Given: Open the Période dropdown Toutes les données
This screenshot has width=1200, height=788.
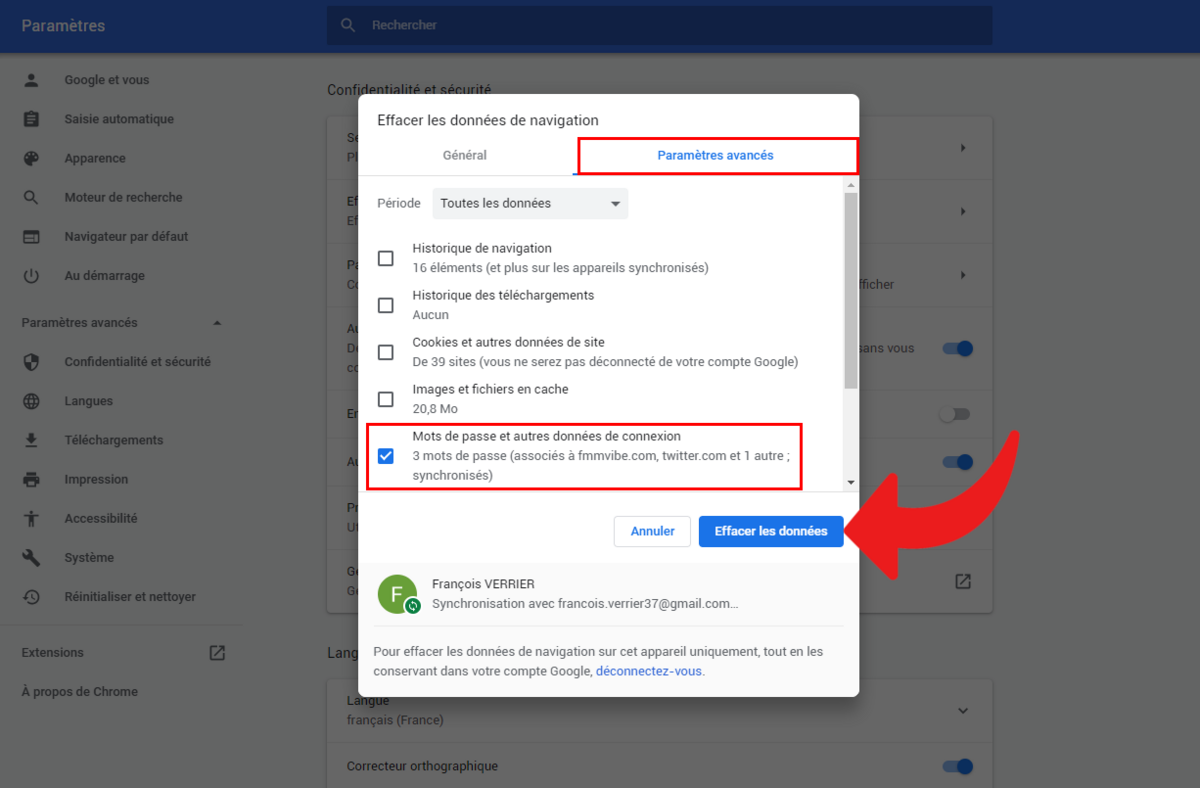Looking at the screenshot, I should coord(530,203).
